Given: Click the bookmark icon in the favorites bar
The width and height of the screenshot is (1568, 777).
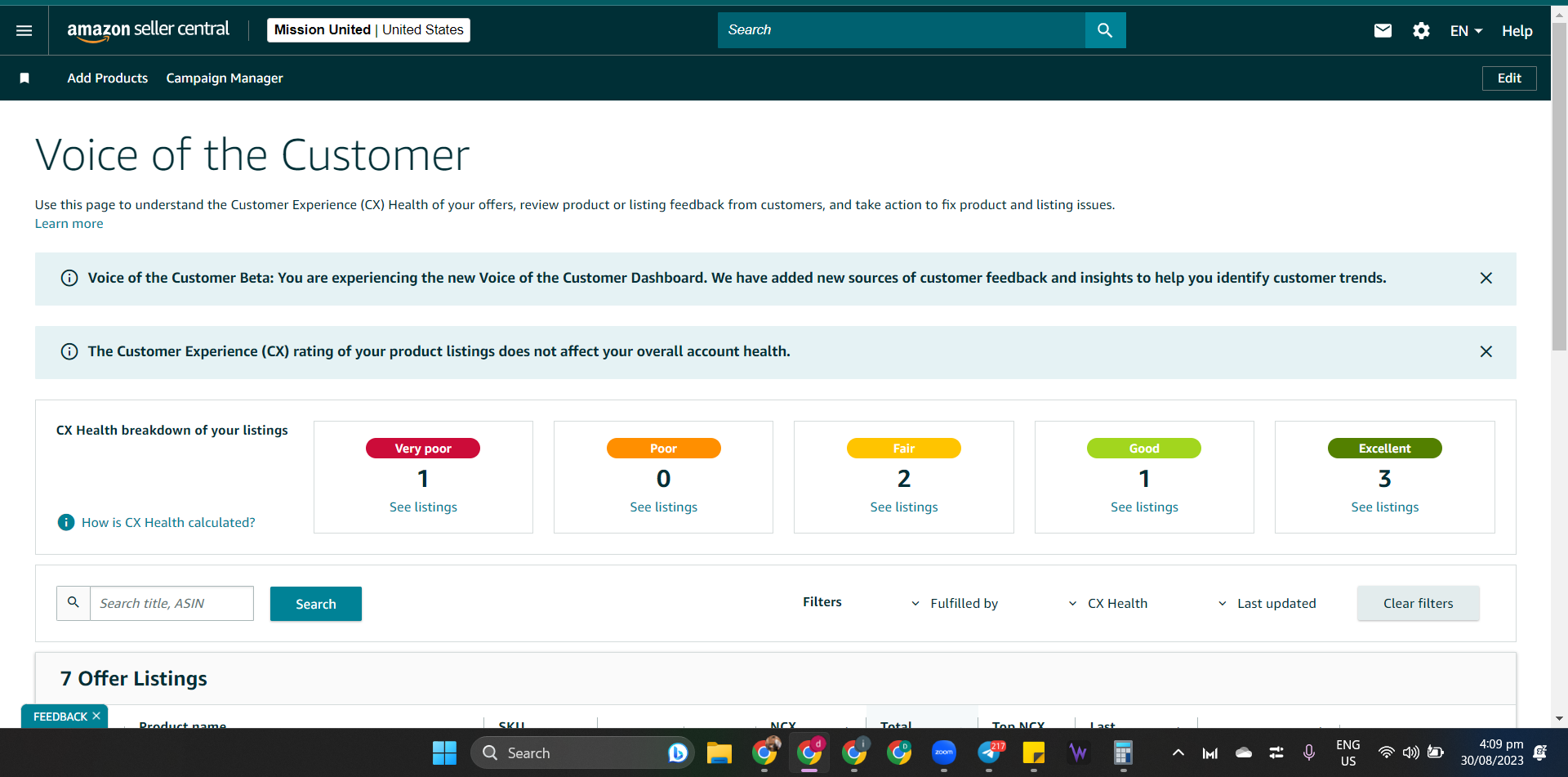Looking at the screenshot, I should click(24, 78).
